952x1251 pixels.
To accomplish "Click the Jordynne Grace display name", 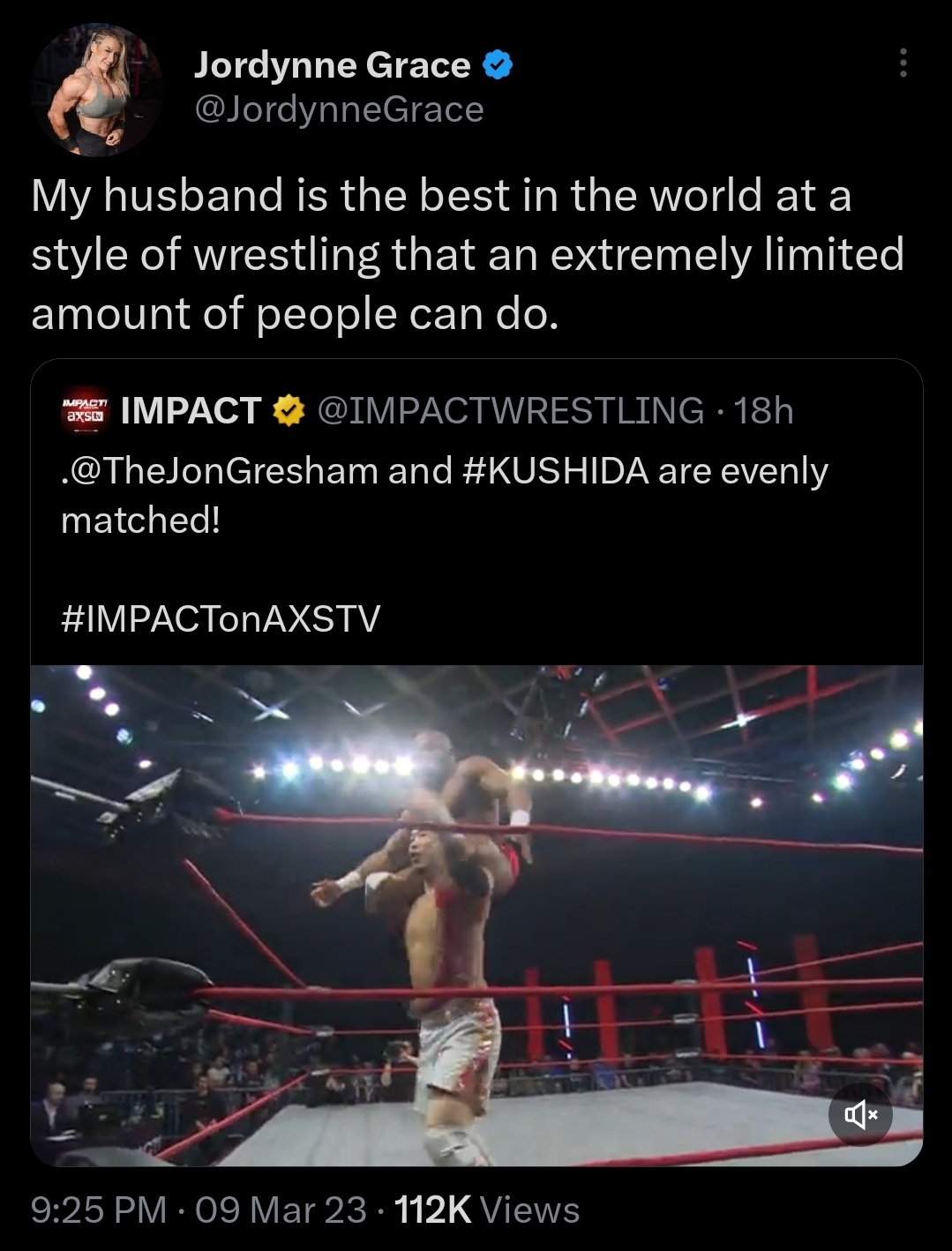I will (332, 65).
